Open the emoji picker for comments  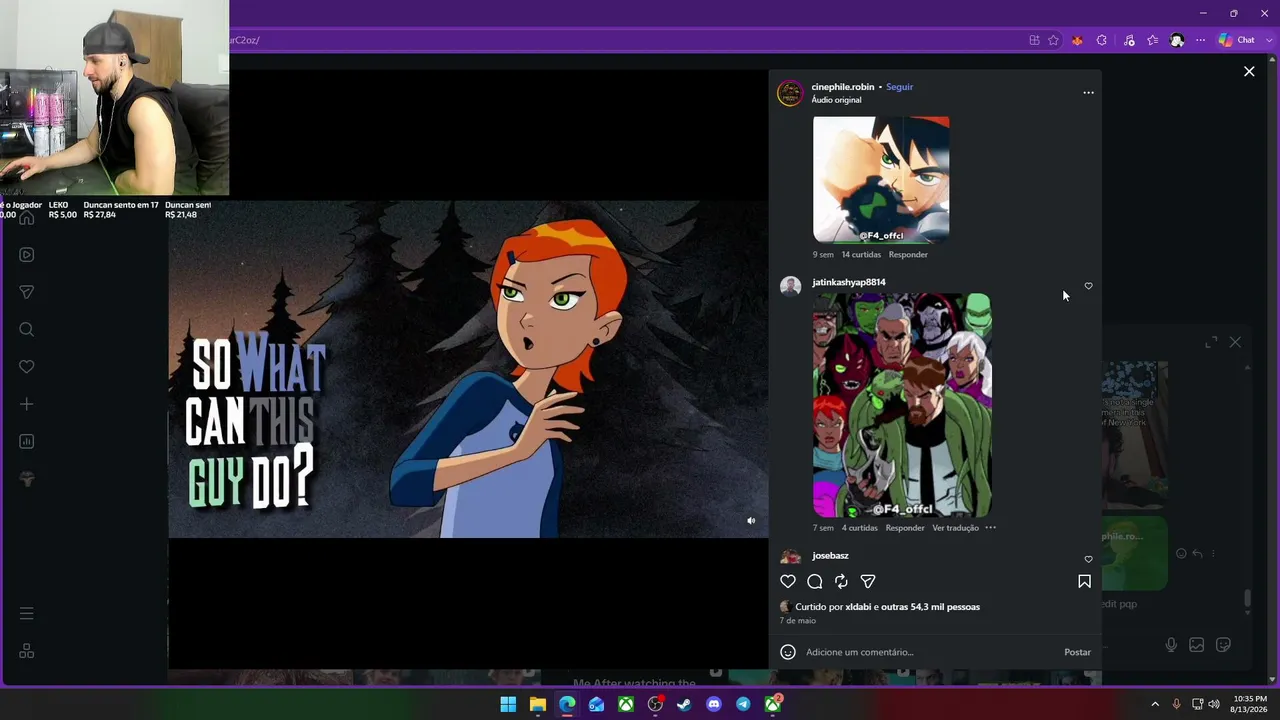tap(788, 652)
